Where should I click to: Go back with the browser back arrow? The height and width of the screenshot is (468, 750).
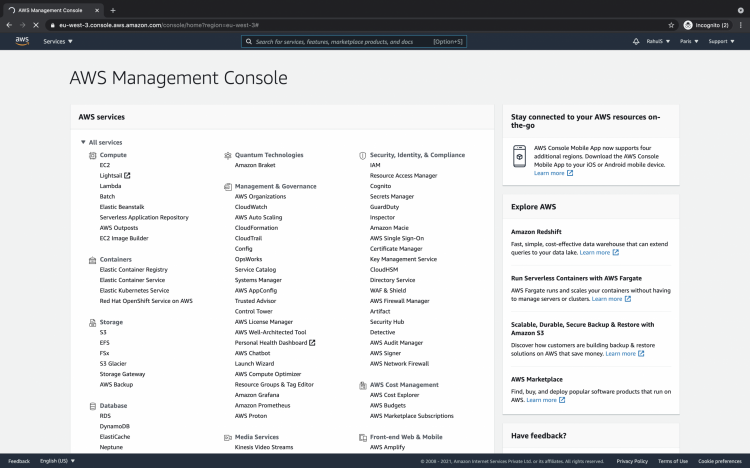[9, 25]
